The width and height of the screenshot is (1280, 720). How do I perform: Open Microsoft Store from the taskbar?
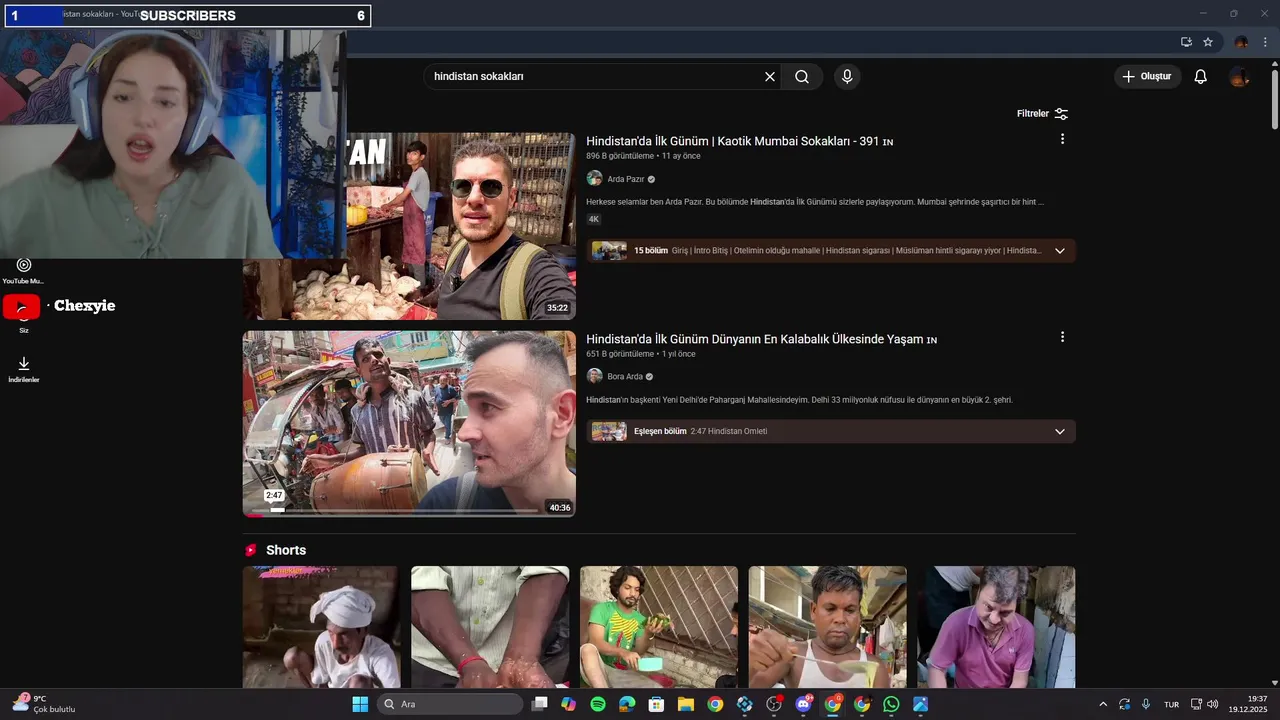656,704
